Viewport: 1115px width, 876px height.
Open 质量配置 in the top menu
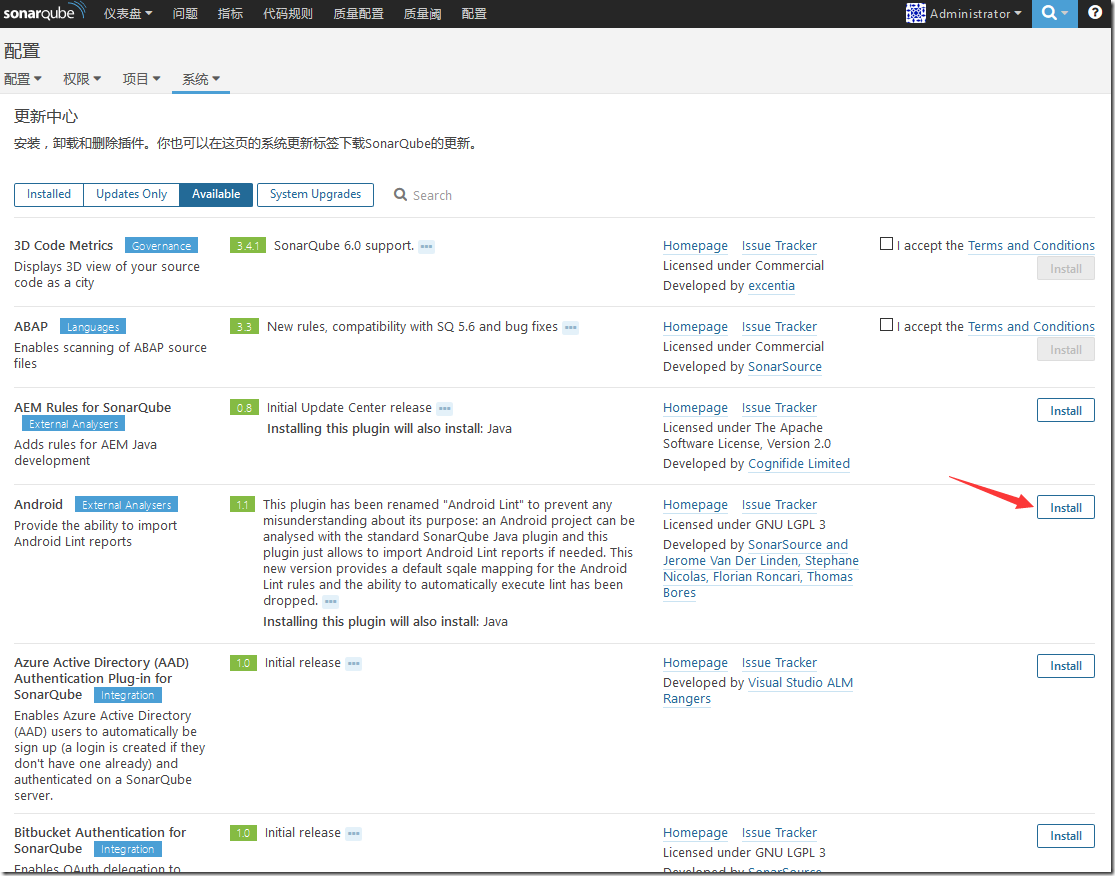pyautogui.click(x=358, y=14)
